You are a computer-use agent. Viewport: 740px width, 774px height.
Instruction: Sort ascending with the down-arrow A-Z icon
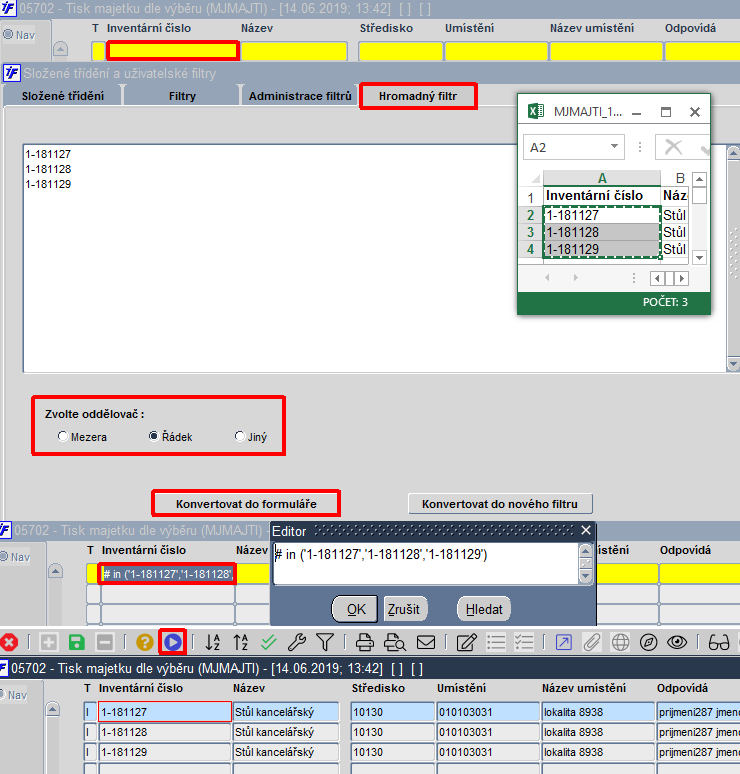[x=213, y=642]
